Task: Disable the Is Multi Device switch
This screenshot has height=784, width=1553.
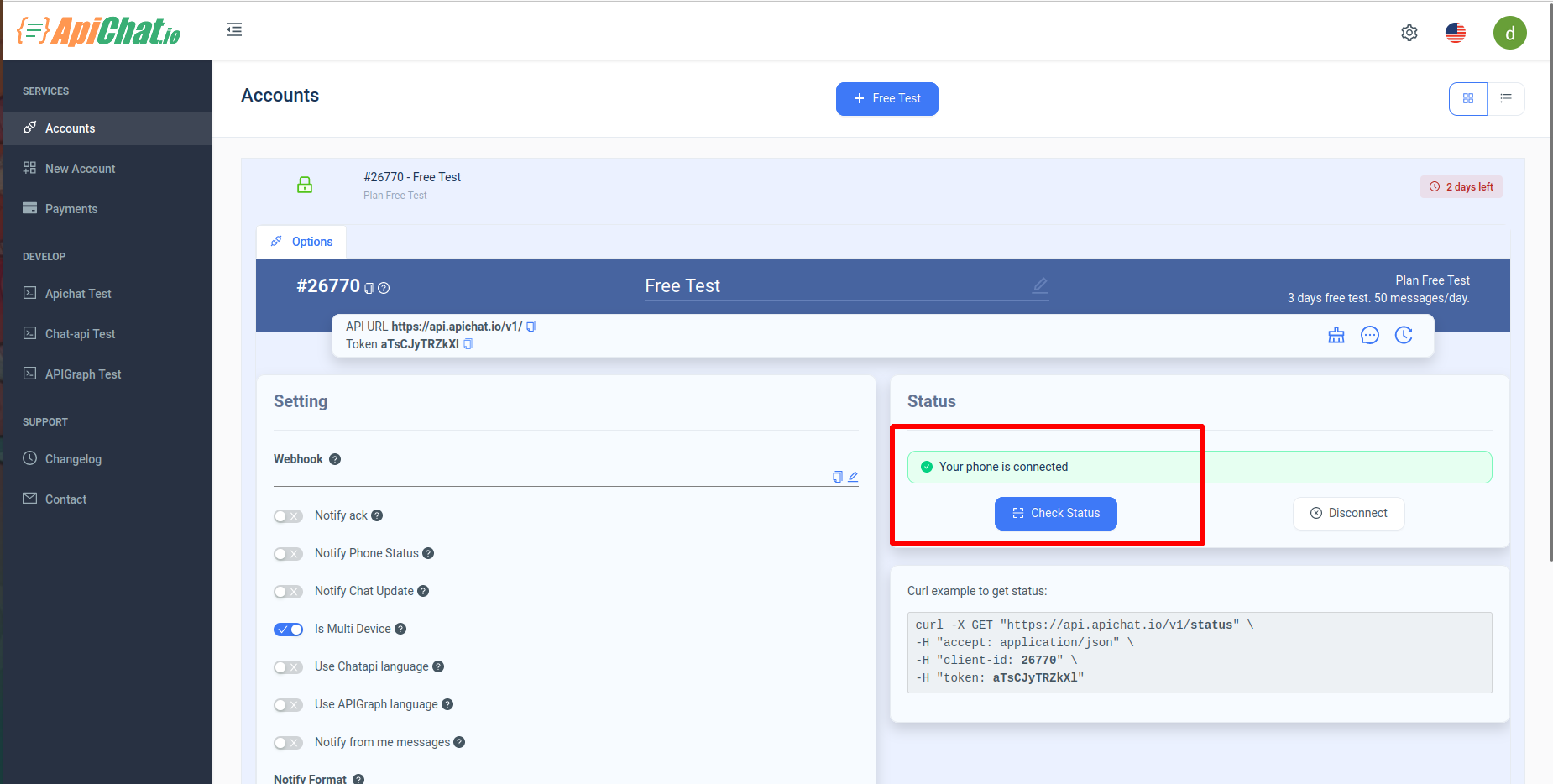Action: 288,630
